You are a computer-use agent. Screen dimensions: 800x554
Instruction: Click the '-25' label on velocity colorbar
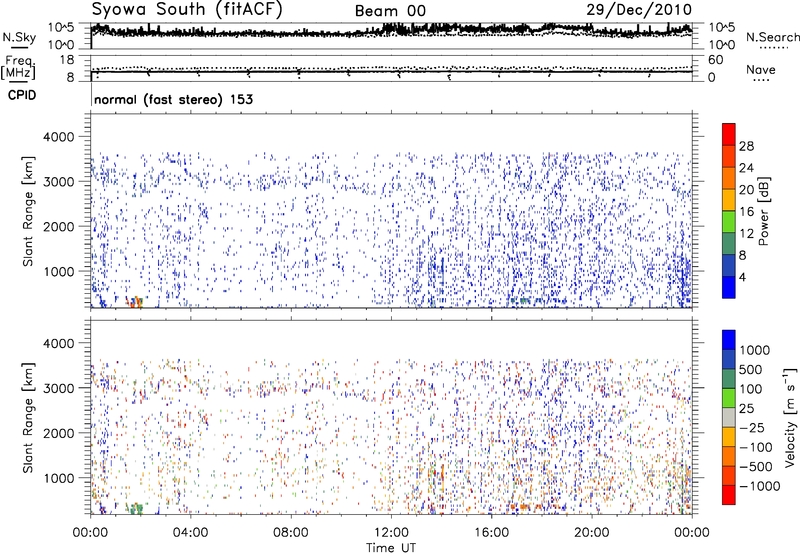tap(752, 428)
